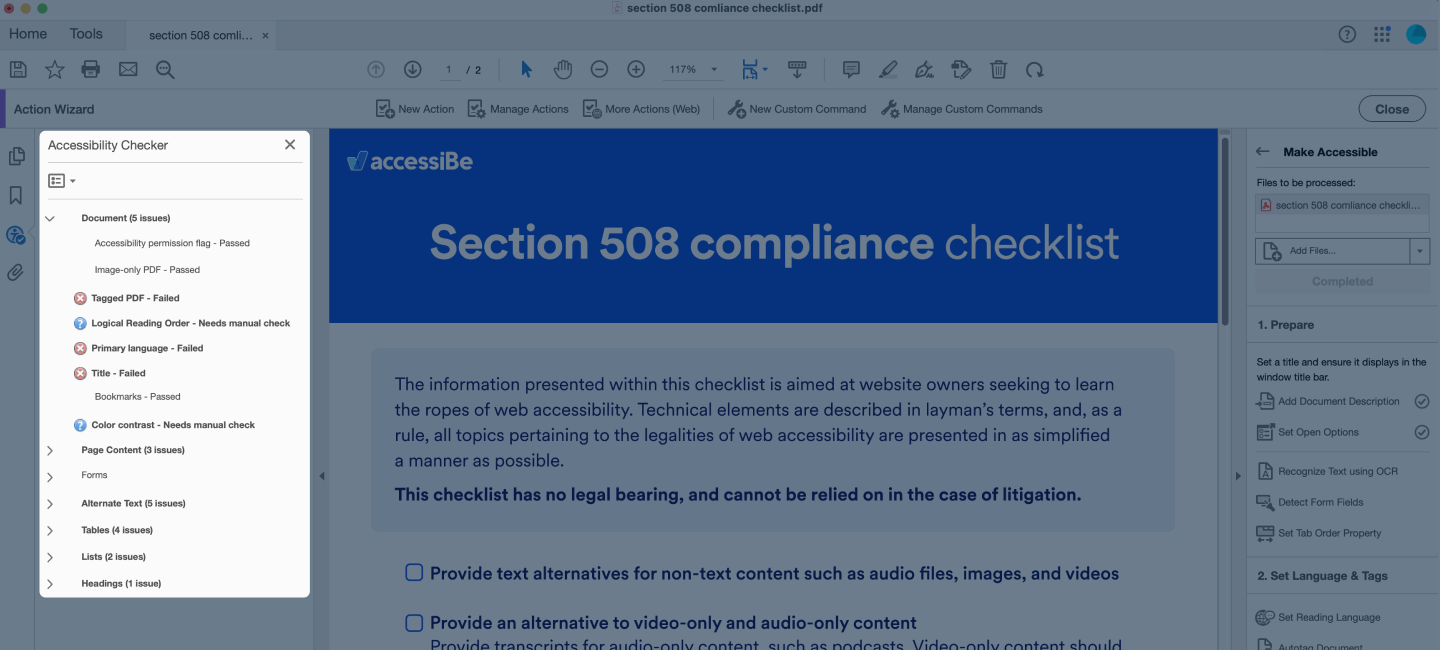Zoom out of the document

point(599,69)
